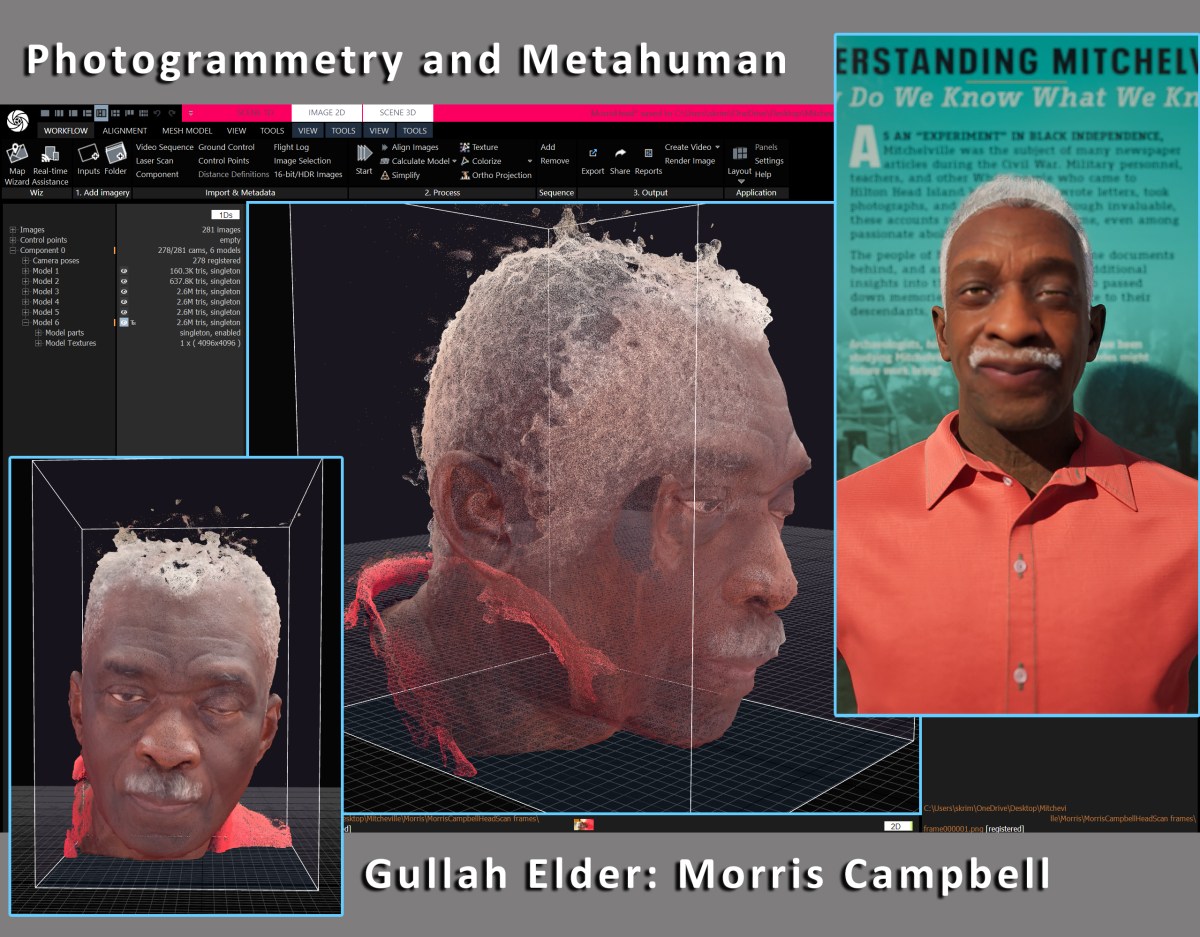1200x937 pixels.
Task: Switch to the ALIGNMENT ribbon tab
Action: 125,131
